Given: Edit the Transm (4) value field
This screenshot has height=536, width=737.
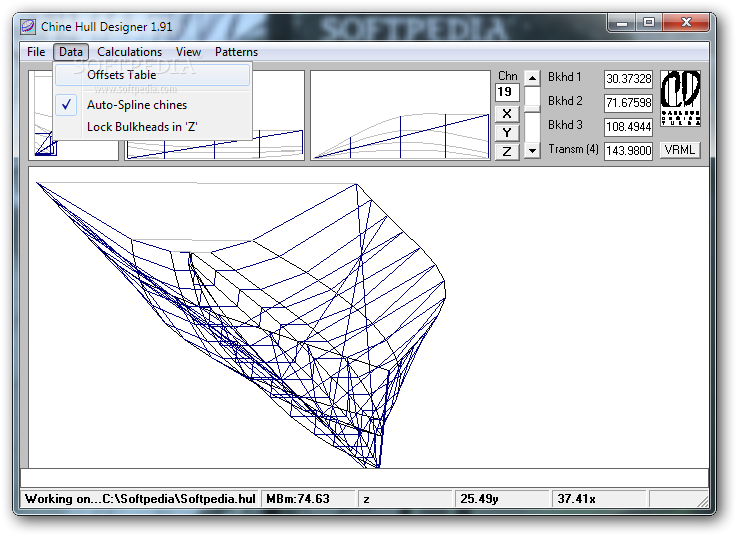Looking at the screenshot, I should coord(628,150).
